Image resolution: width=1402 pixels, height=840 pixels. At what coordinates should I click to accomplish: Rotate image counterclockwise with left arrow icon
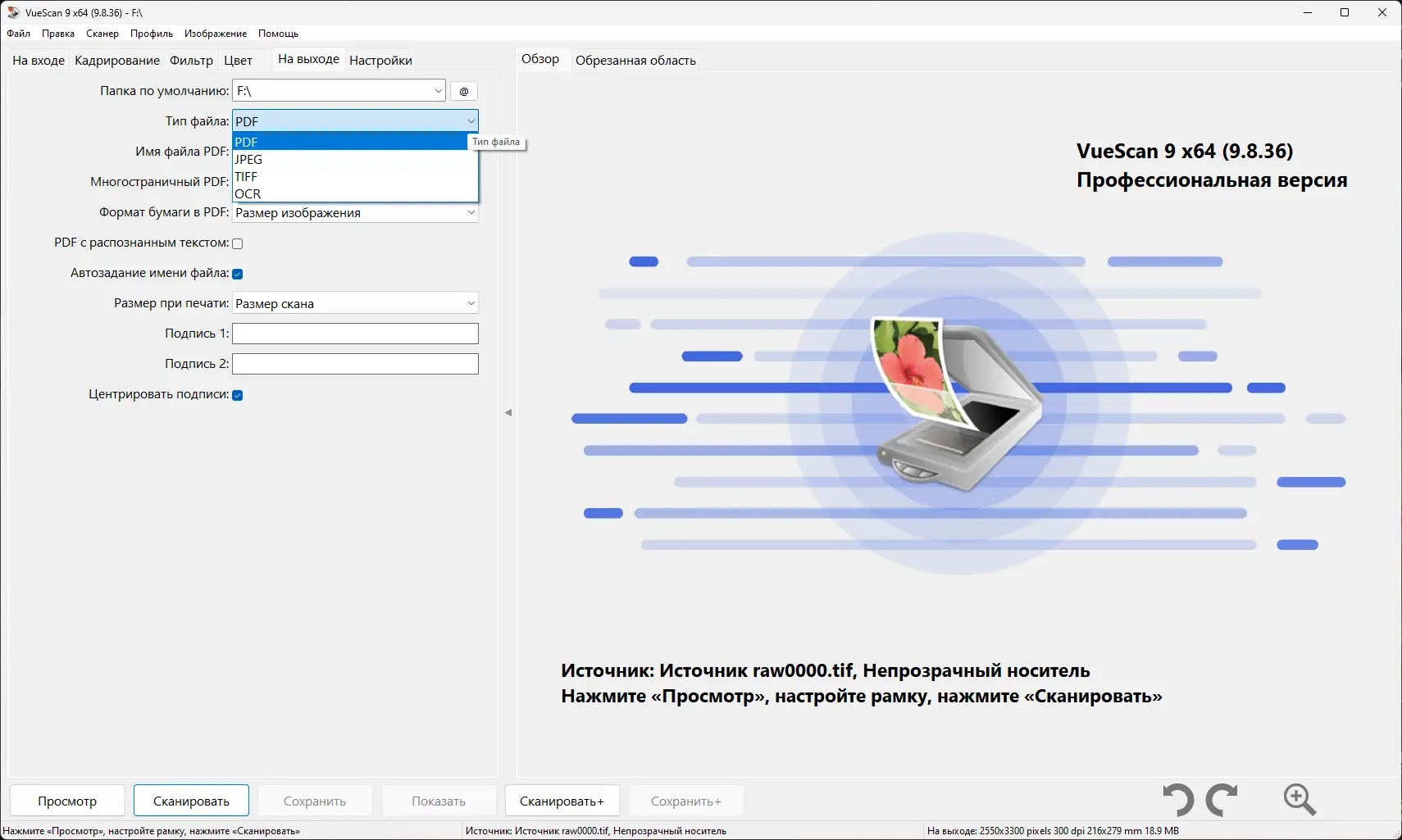pyautogui.click(x=1179, y=800)
